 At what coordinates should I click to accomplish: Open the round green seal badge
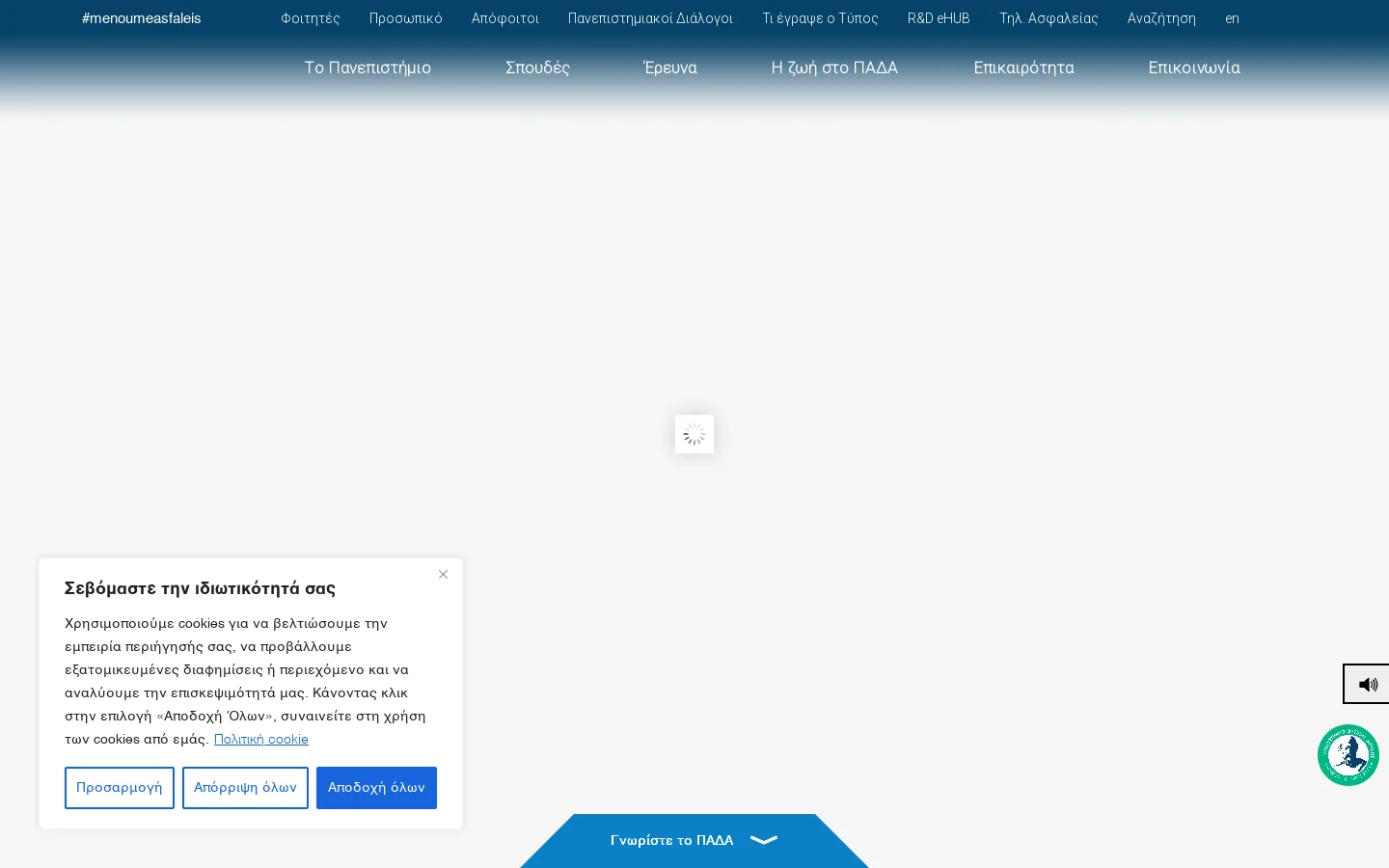coord(1348,755)
